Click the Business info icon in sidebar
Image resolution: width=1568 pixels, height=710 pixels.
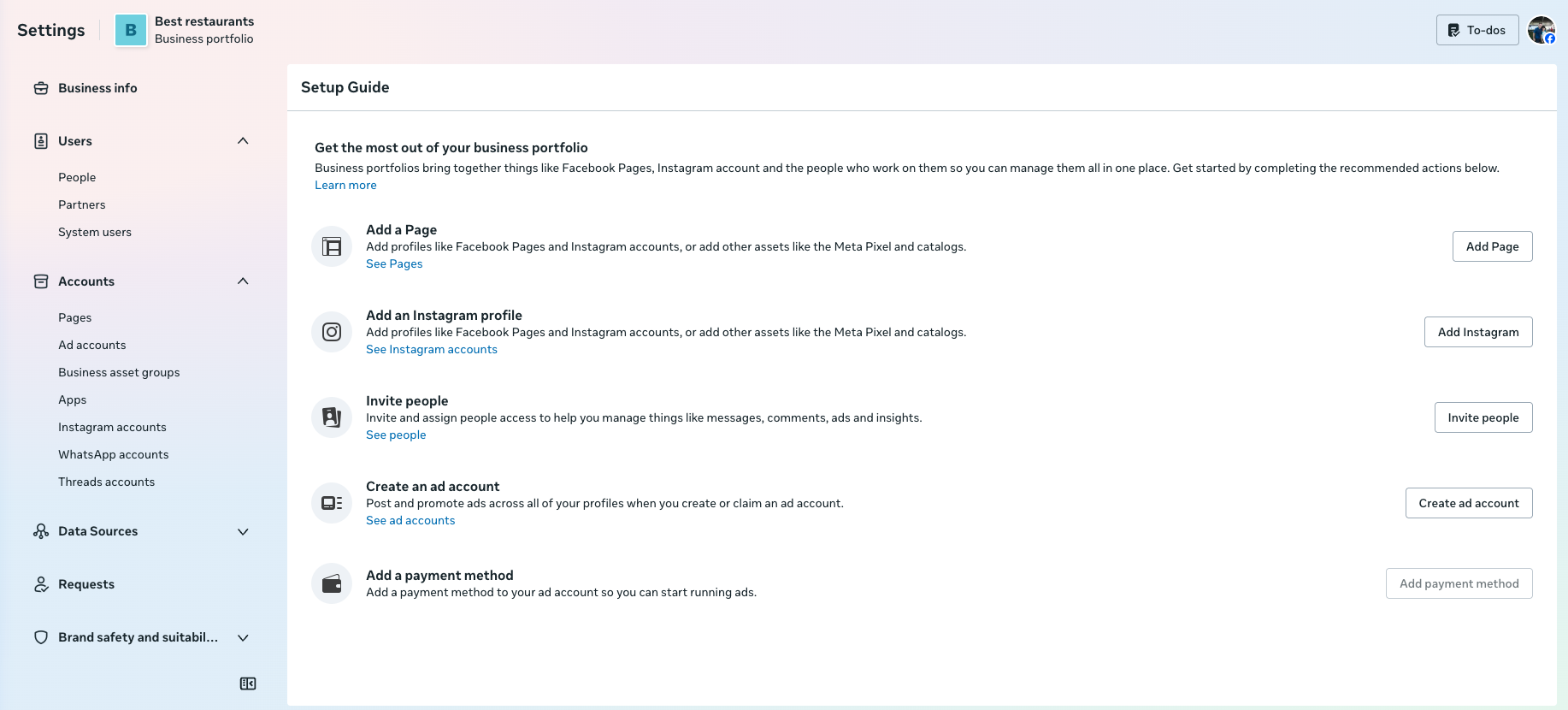(x=41, y=88)
